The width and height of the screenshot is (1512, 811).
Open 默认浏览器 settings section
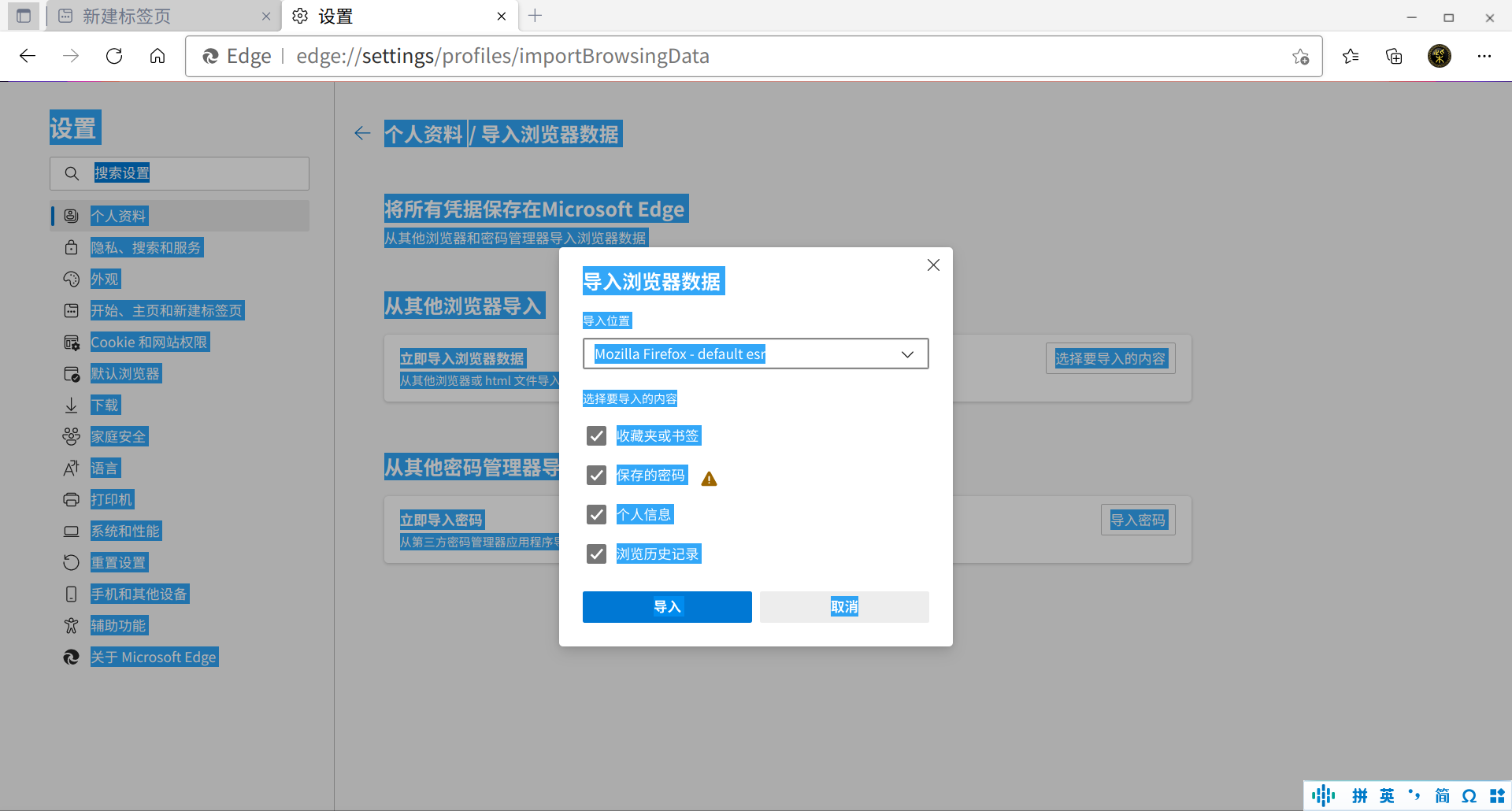point(180,373)
